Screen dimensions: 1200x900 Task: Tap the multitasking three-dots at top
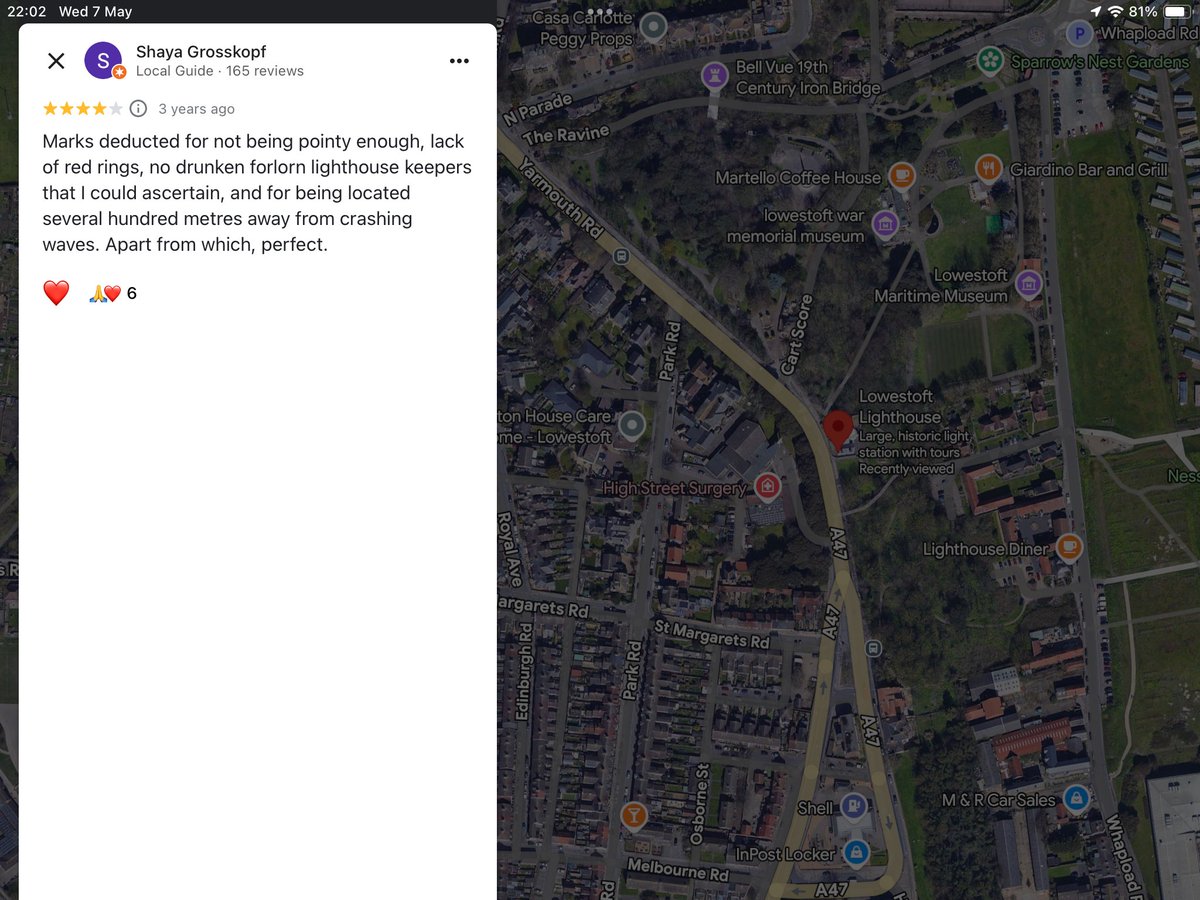(600, 11)
